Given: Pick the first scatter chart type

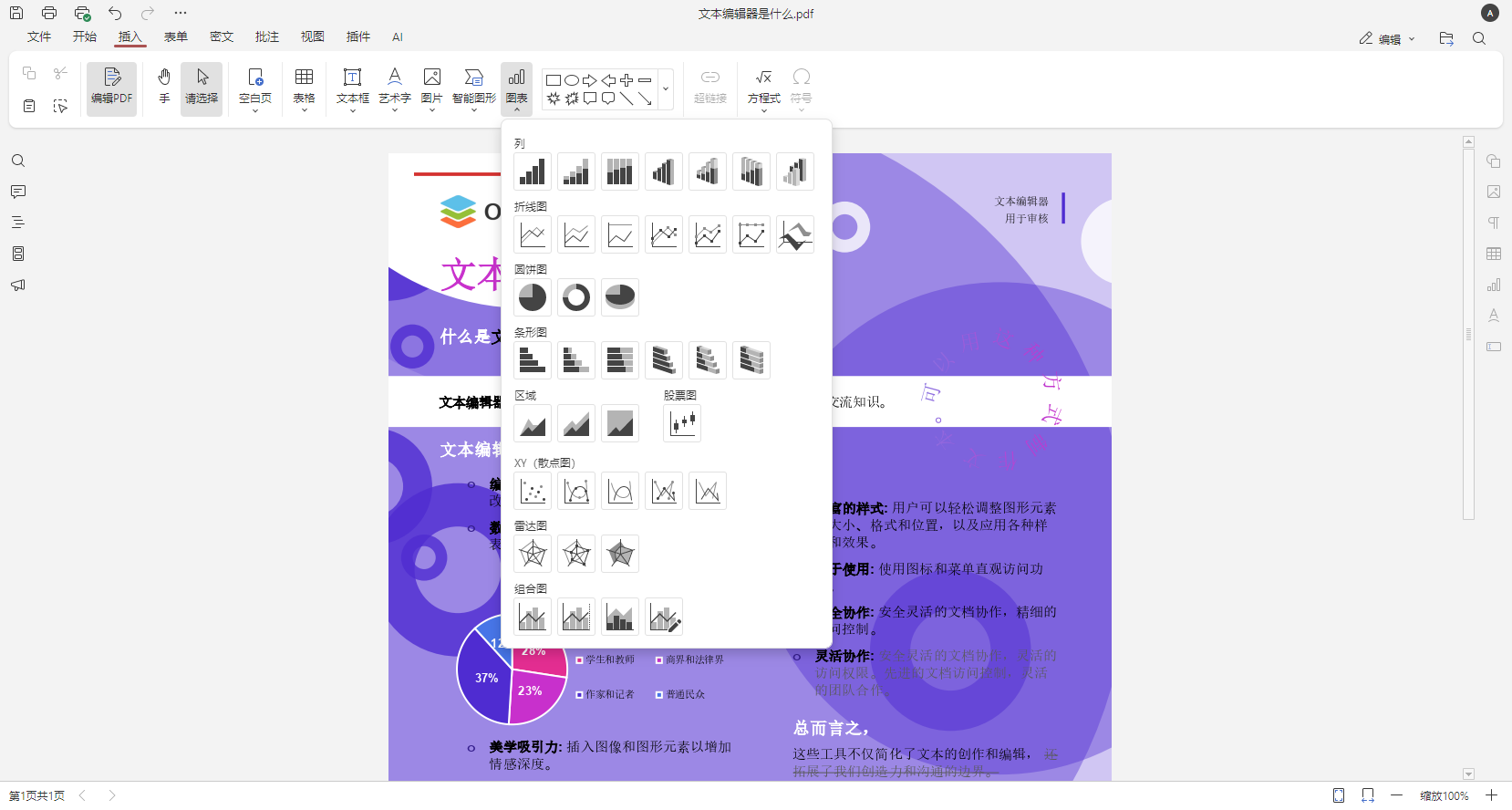Looking at the screenshot, I should coord(533,491).
